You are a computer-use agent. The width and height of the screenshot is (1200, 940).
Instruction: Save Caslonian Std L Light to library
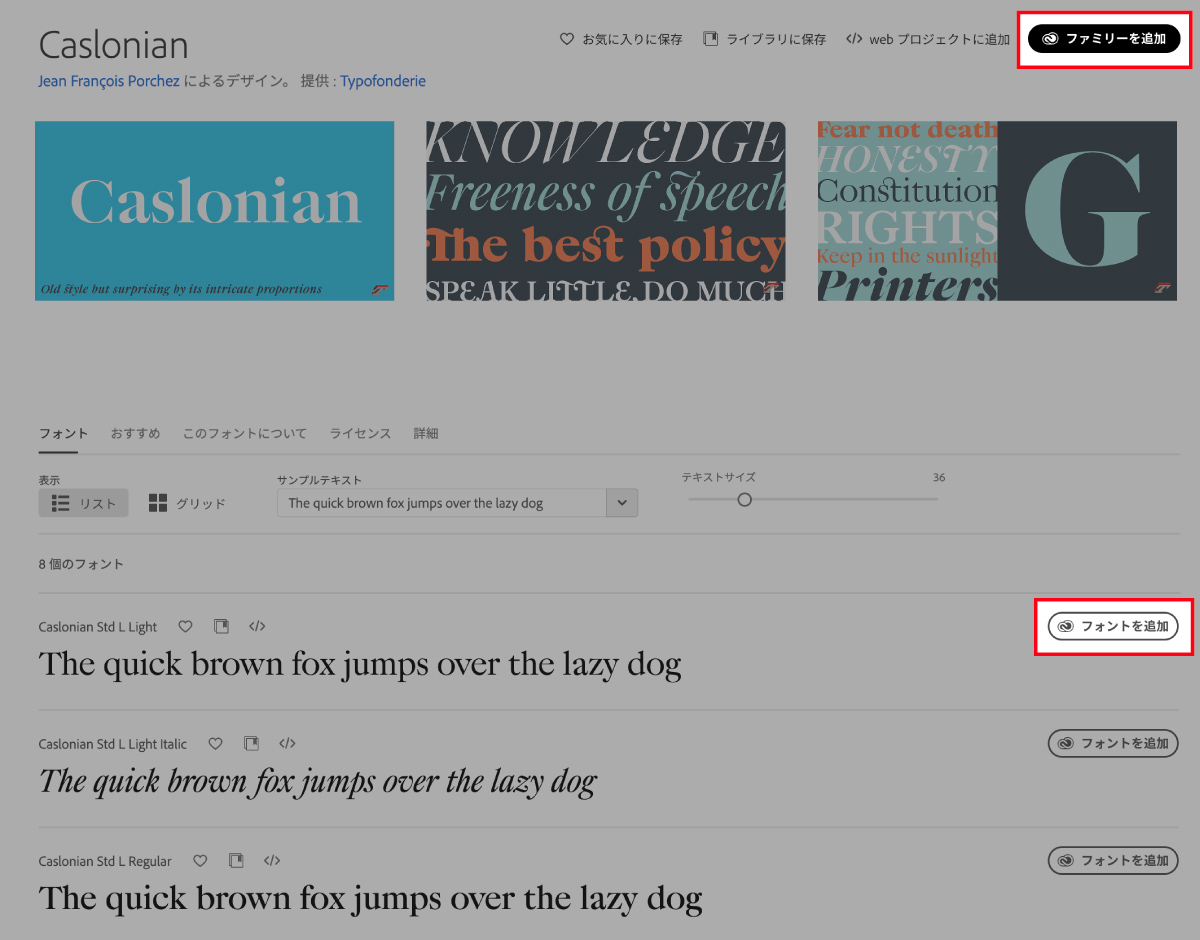pos(221,626)
